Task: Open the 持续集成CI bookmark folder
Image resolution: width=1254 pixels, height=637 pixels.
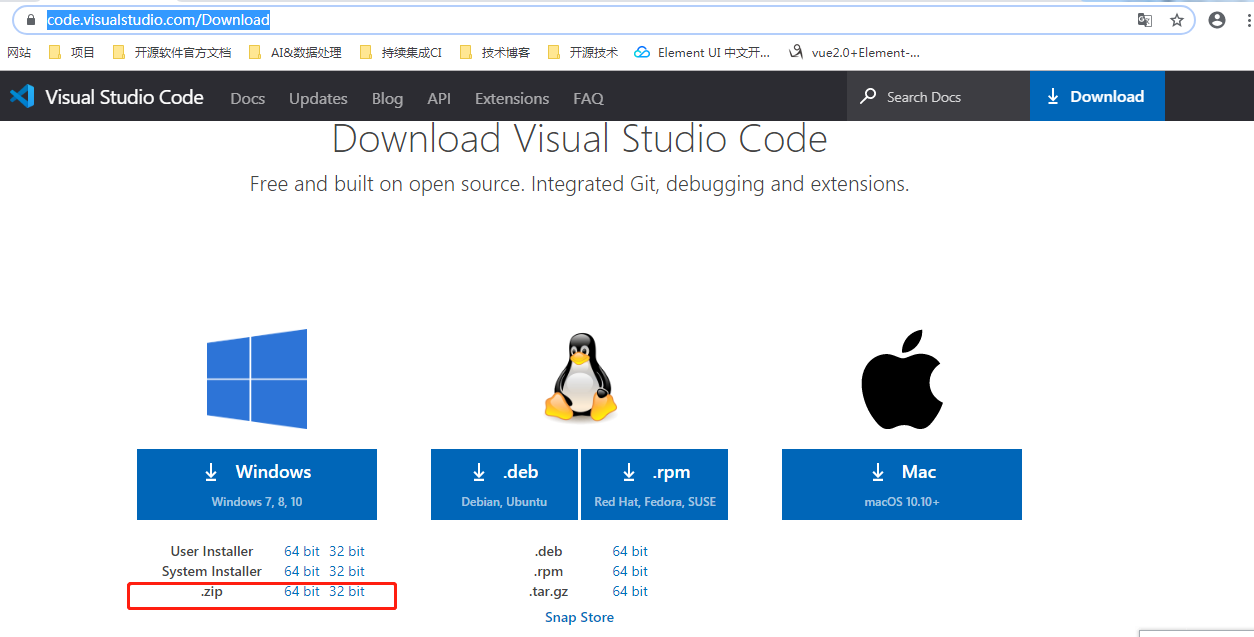Action: pyautogui.click(x=400, y=52)
